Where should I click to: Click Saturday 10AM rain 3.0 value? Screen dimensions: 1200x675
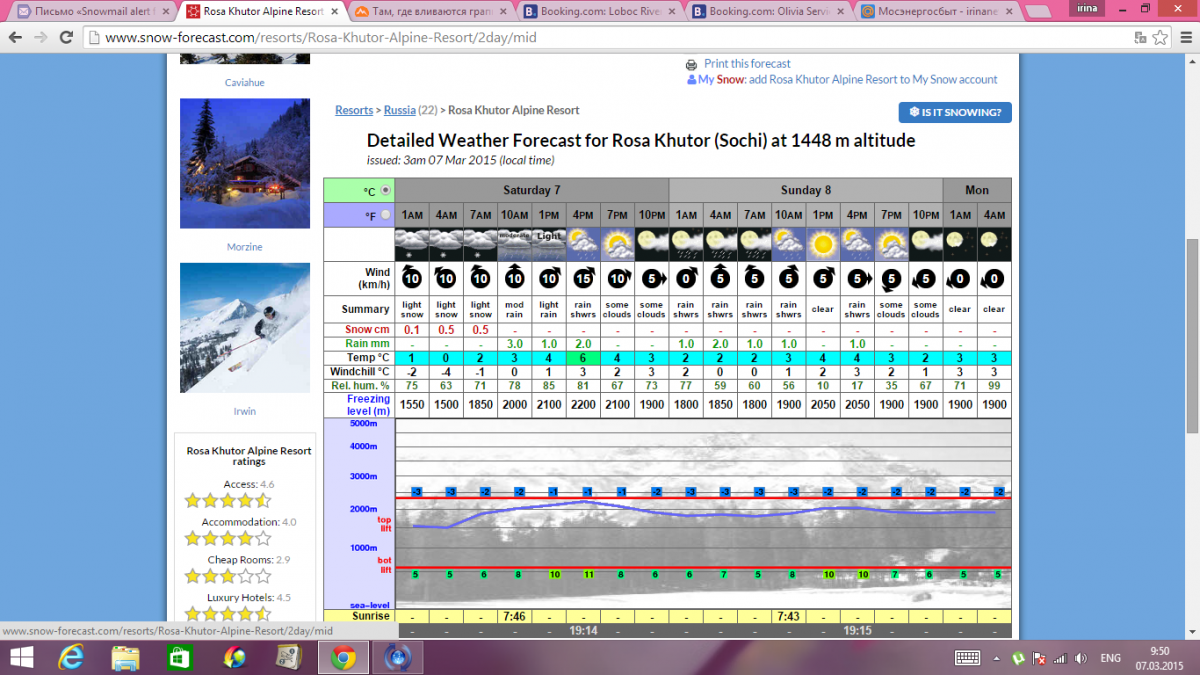tap(515, 344)
